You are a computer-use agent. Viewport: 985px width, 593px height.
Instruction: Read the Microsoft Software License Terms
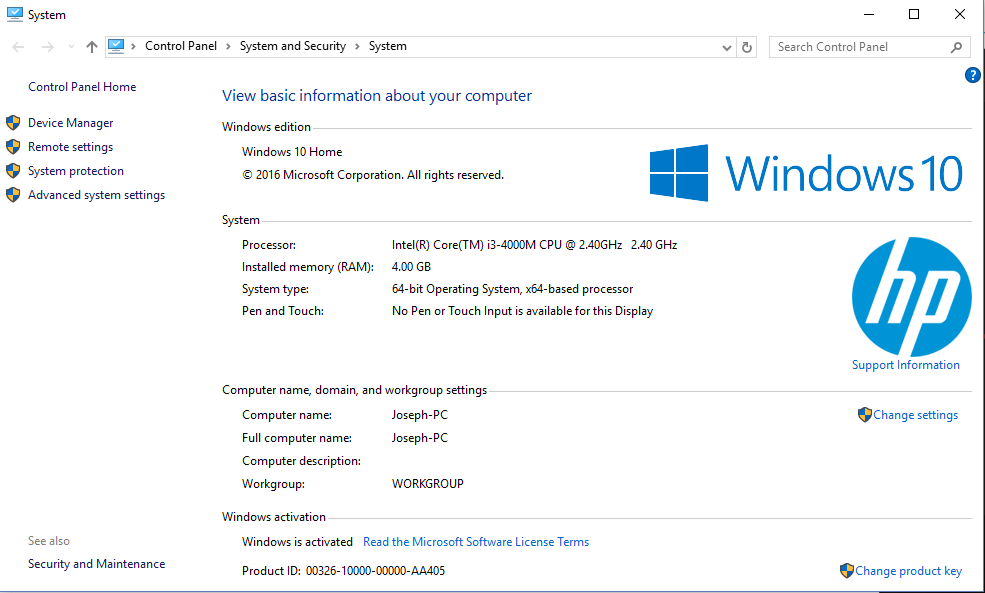pyautogui.click(x=476, y=542)
